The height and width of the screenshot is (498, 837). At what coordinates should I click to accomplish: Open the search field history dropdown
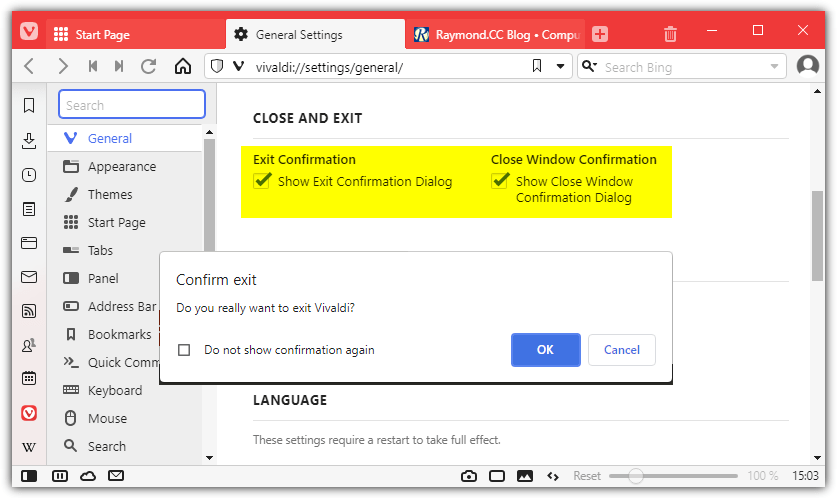point(774,67)
